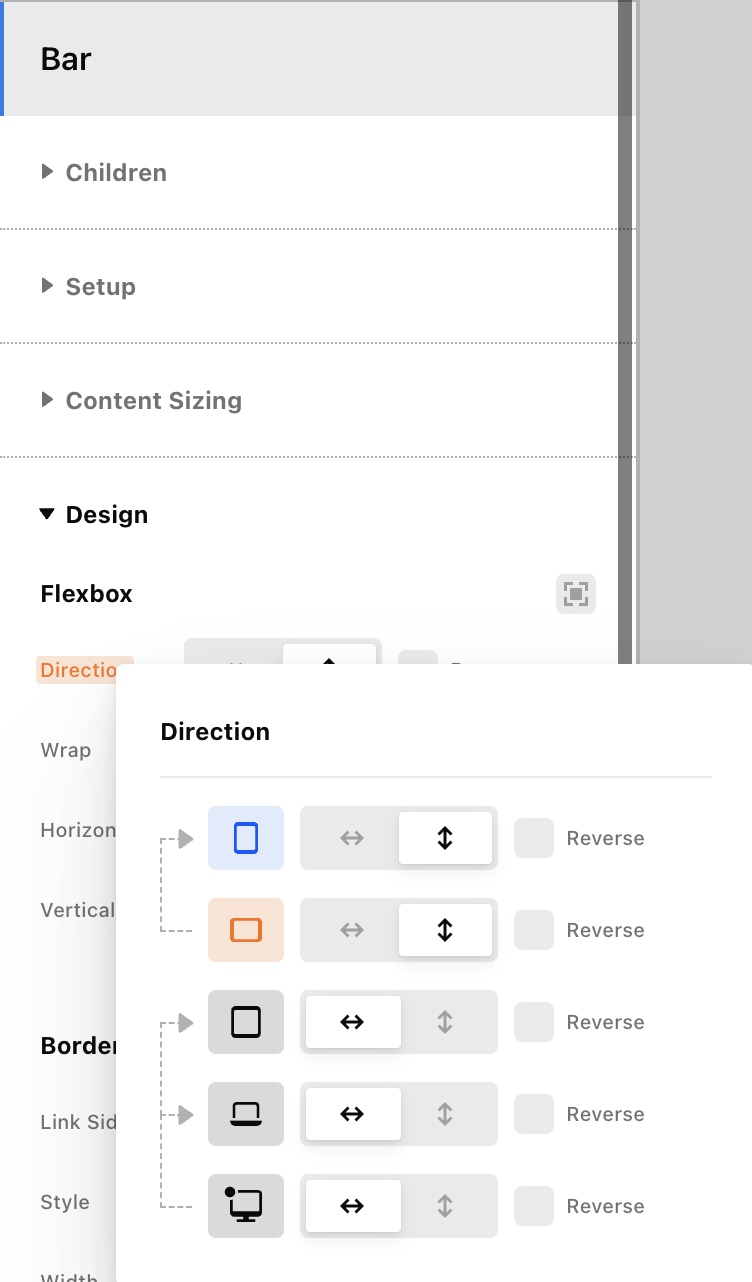Select the laptop breakpoint icon
Viewport: 752px width, 1282px height.
[x=246, y=1114]
